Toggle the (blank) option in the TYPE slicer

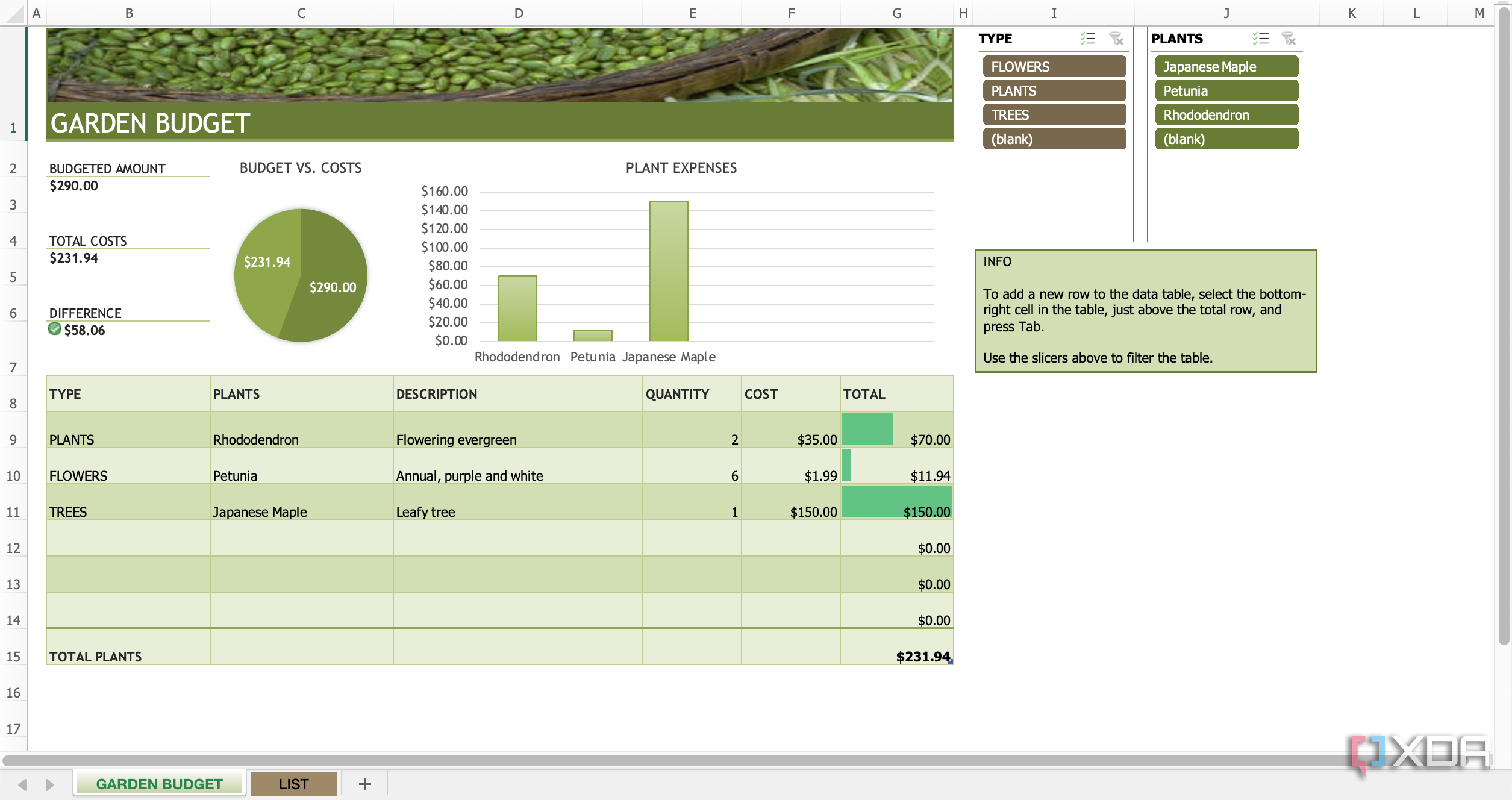(1054, 139)
